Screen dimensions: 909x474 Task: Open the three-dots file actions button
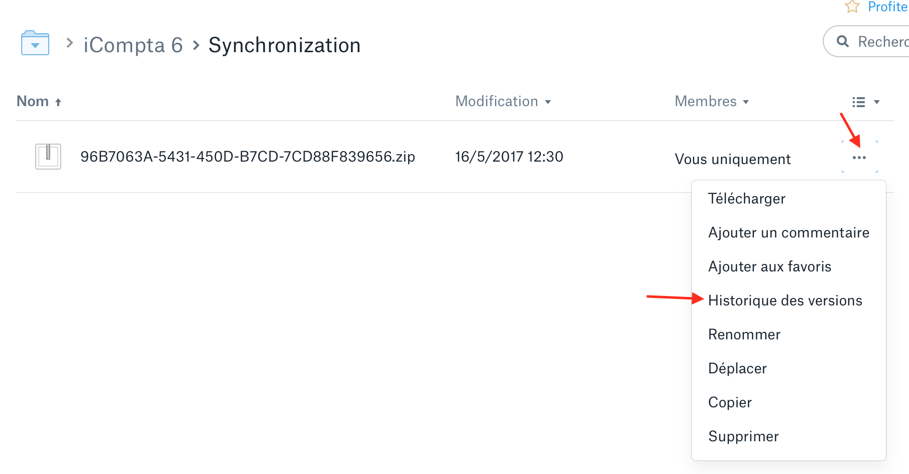pyautogui.click(x=859, y=158)
